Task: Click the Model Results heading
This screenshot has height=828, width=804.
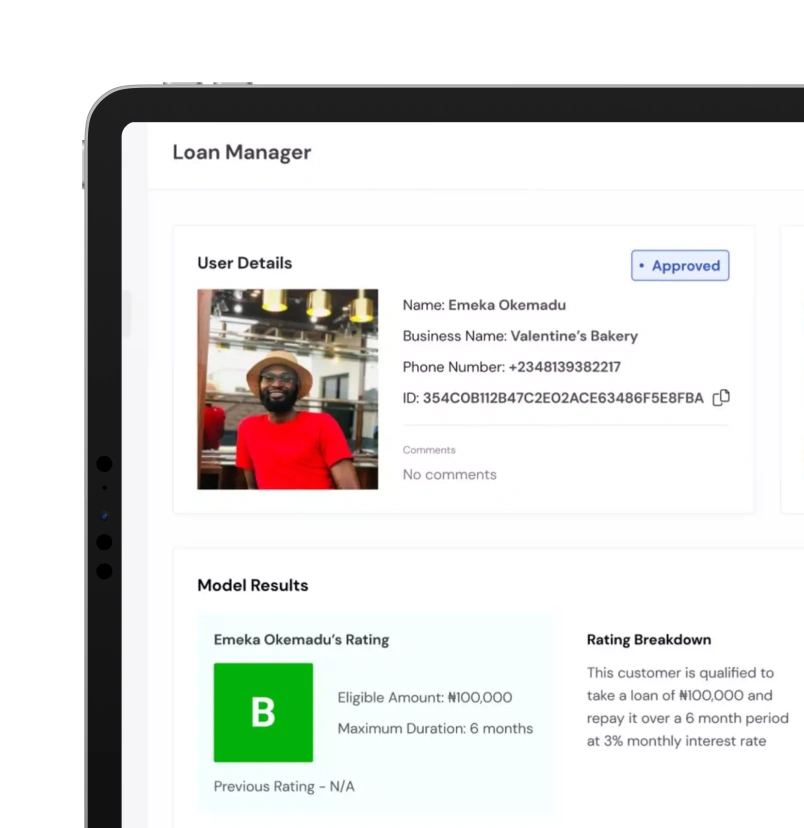Action: click(x=253, y=585)
